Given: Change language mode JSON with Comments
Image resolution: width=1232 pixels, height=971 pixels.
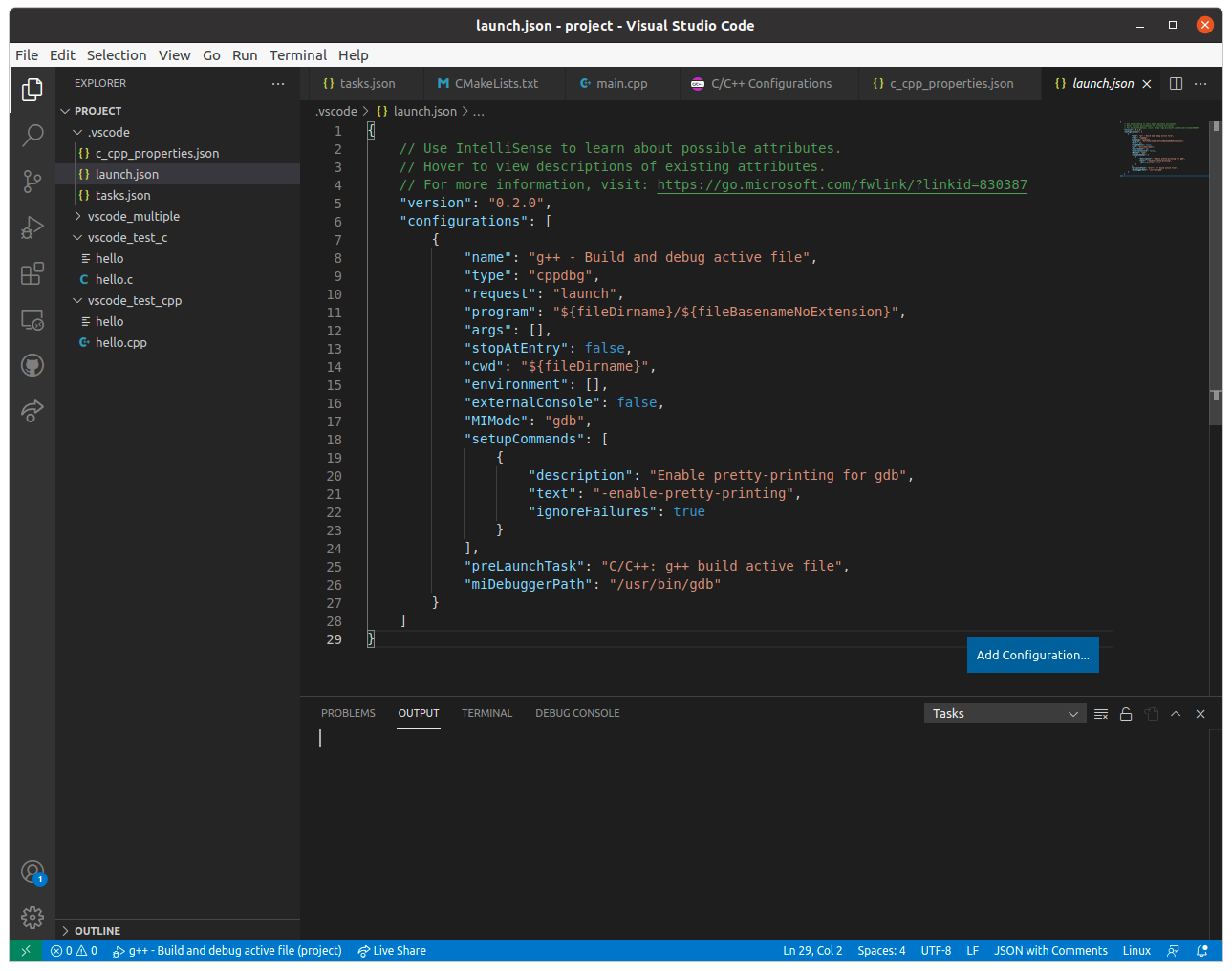Looking at the screenshot, I should coord(1050,951).
